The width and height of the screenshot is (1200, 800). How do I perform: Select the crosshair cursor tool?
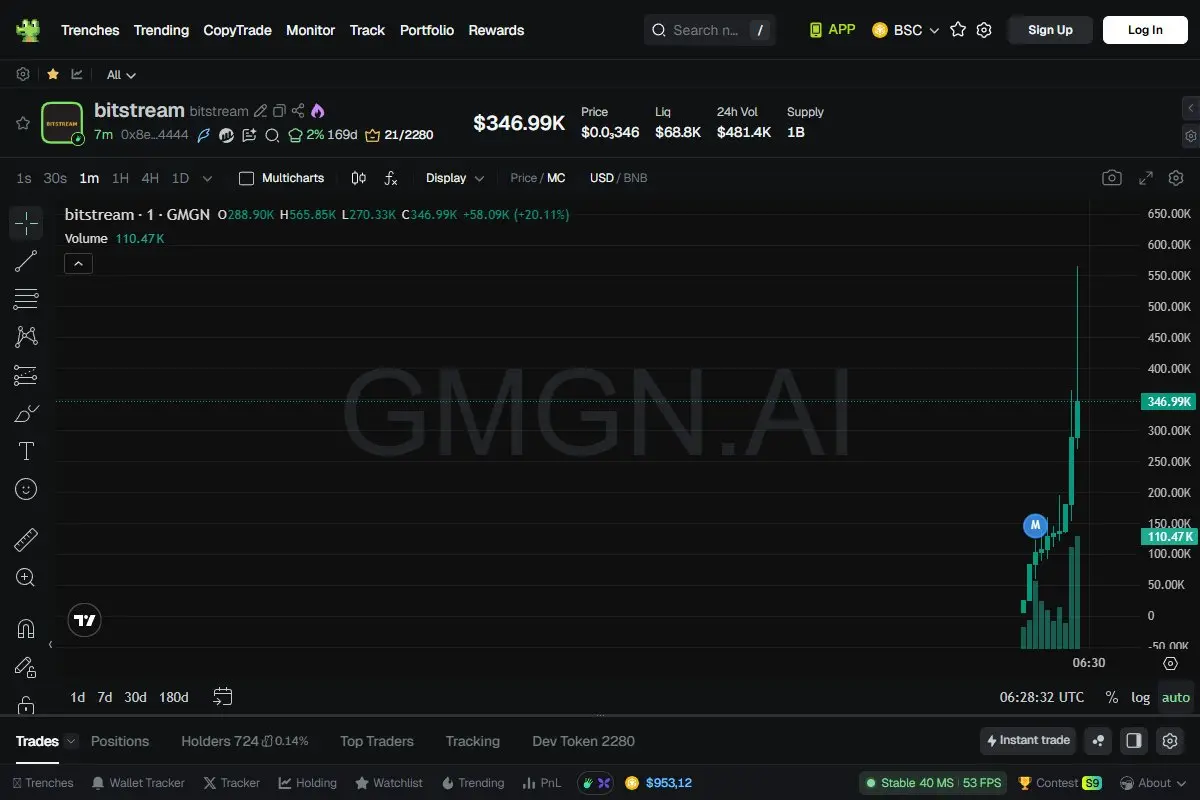click(26, 223)
